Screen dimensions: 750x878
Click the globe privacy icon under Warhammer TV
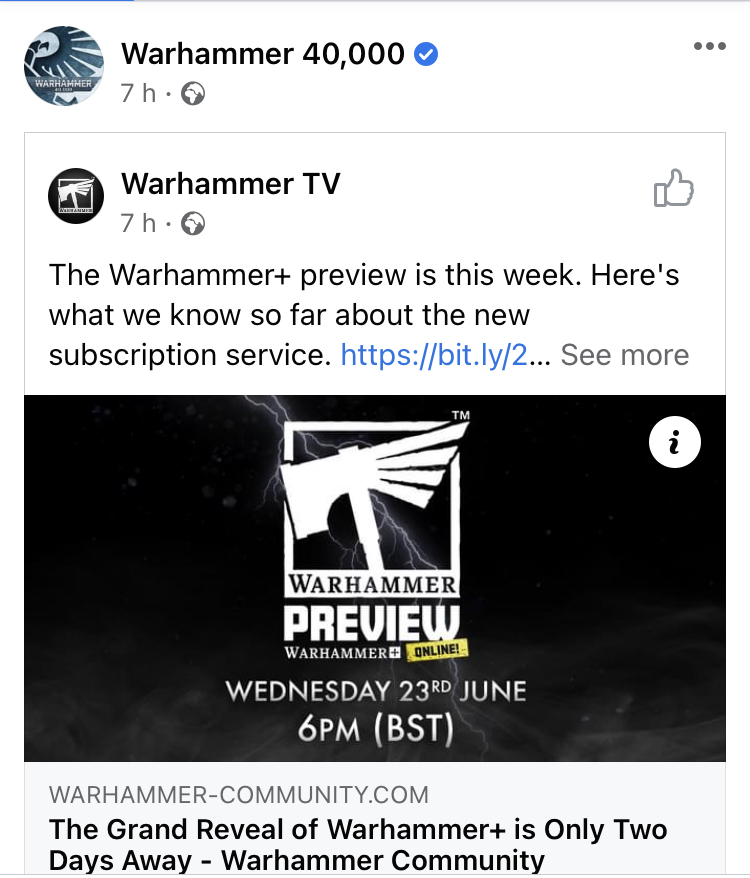click(193, 224)
